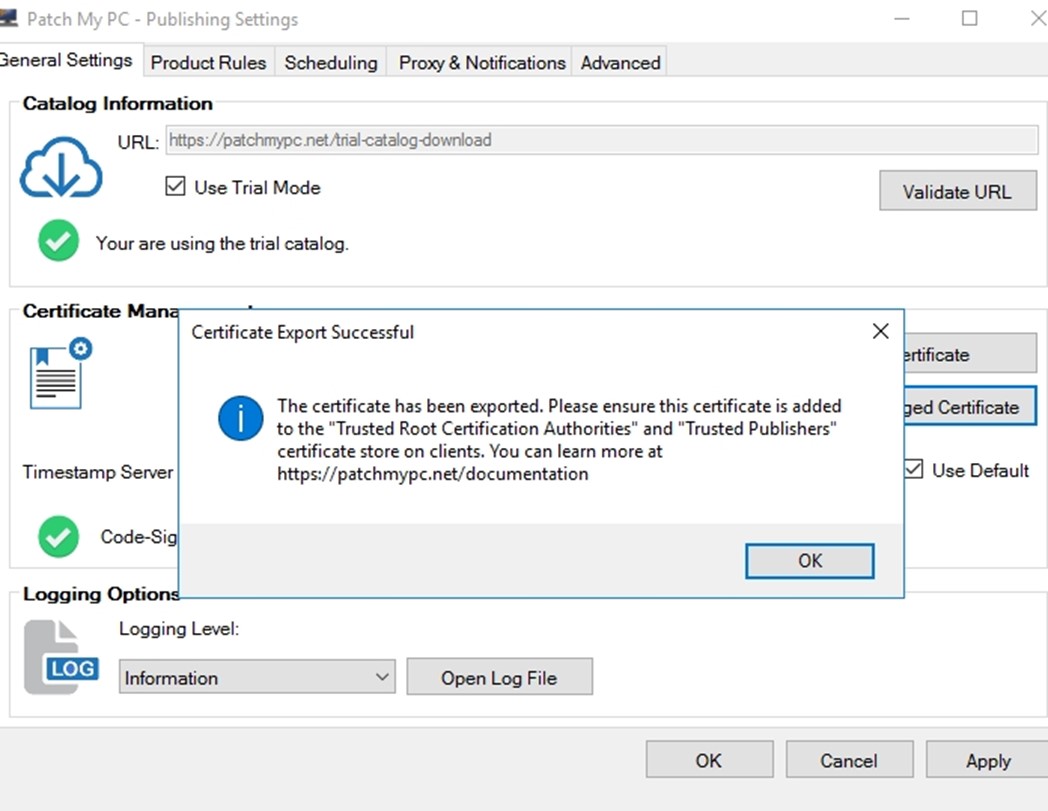This screenshot has width=1048, height=811.
Task: Click the cloud download catalog icon
Action: click(61, 167)
